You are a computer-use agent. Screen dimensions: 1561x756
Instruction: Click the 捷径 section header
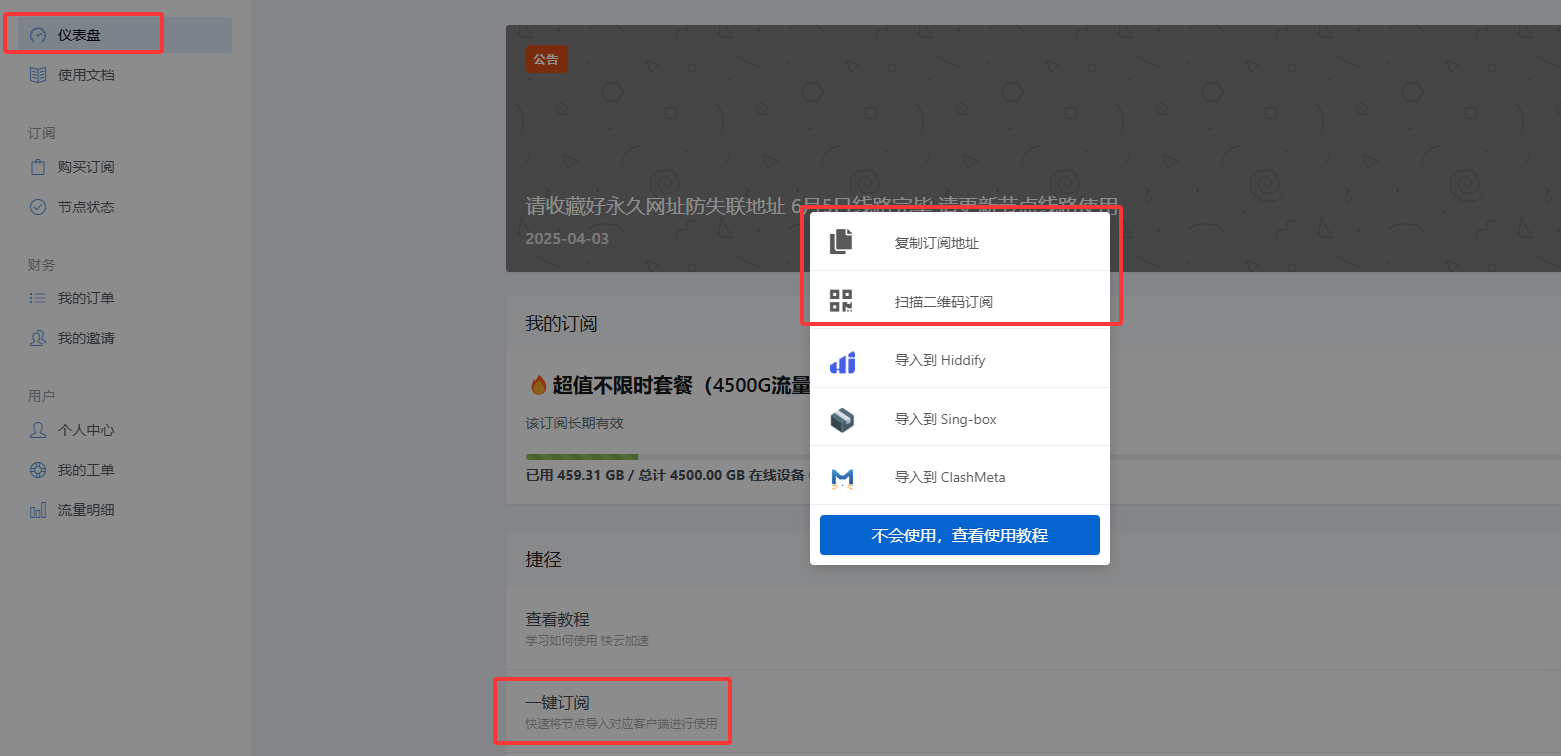[x=543, y=560]
